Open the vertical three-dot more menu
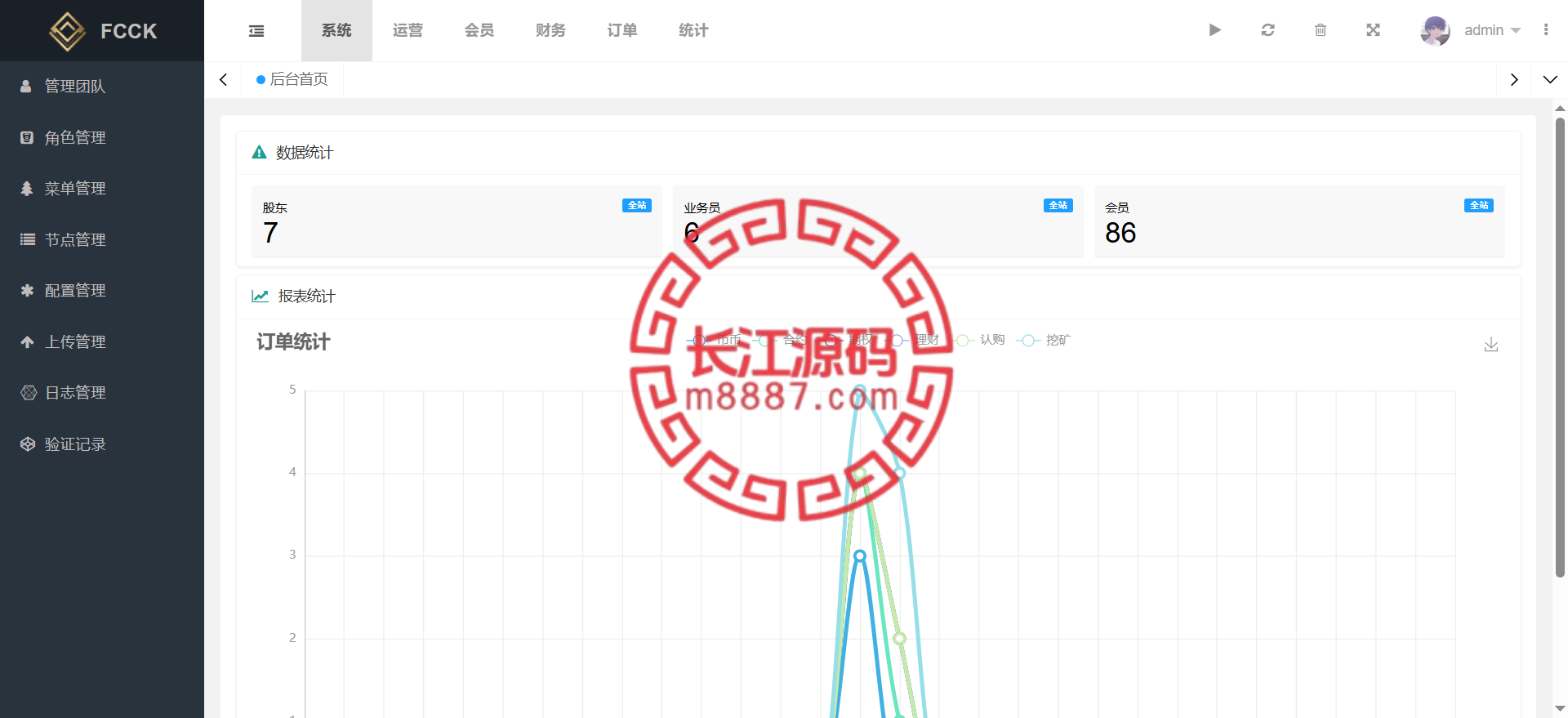The height and width of the screenshot is (718, 1568). click(x=1546, y=30)
